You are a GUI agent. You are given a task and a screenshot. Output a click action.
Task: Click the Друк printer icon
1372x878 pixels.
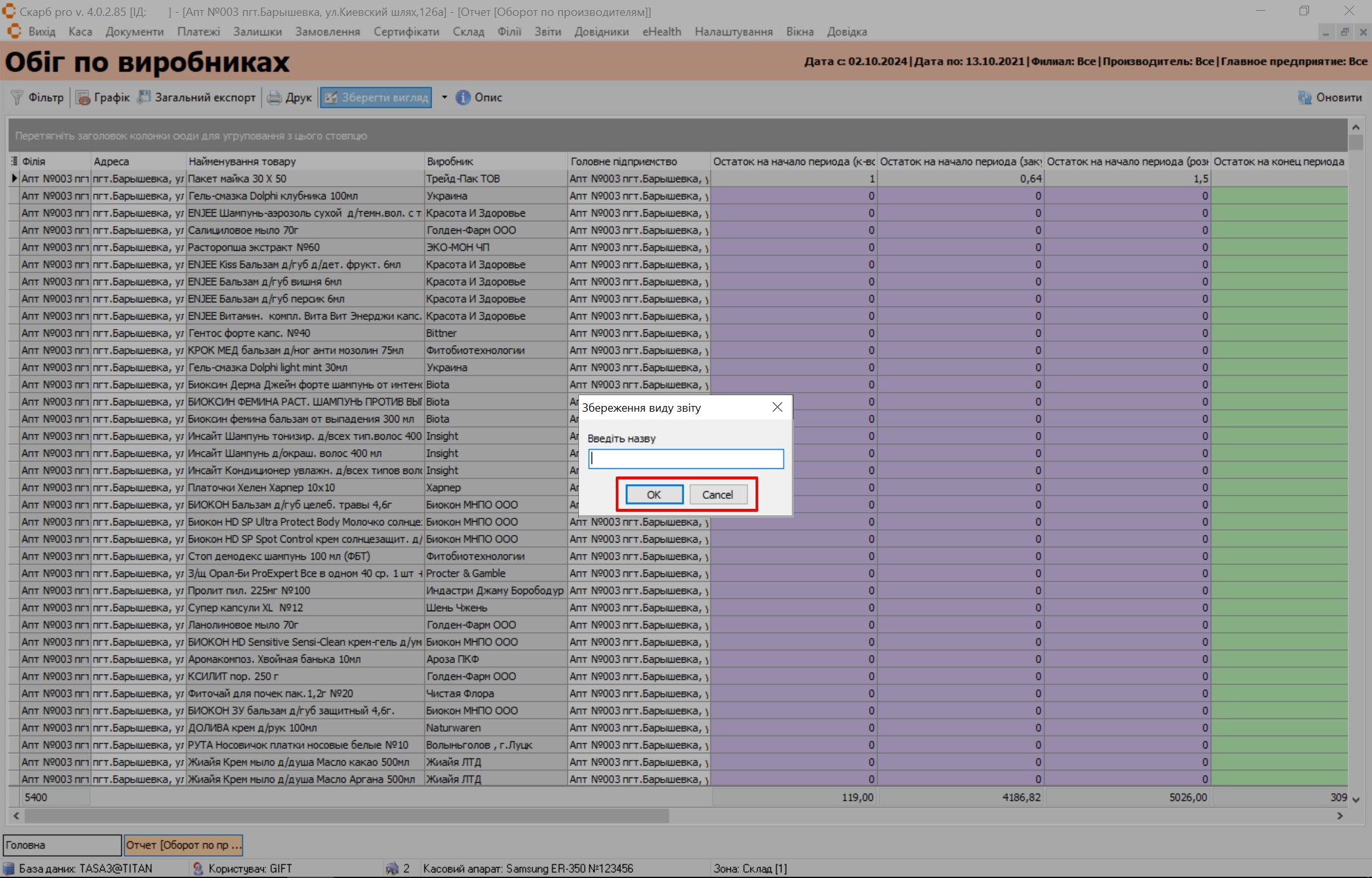point(275,97)
